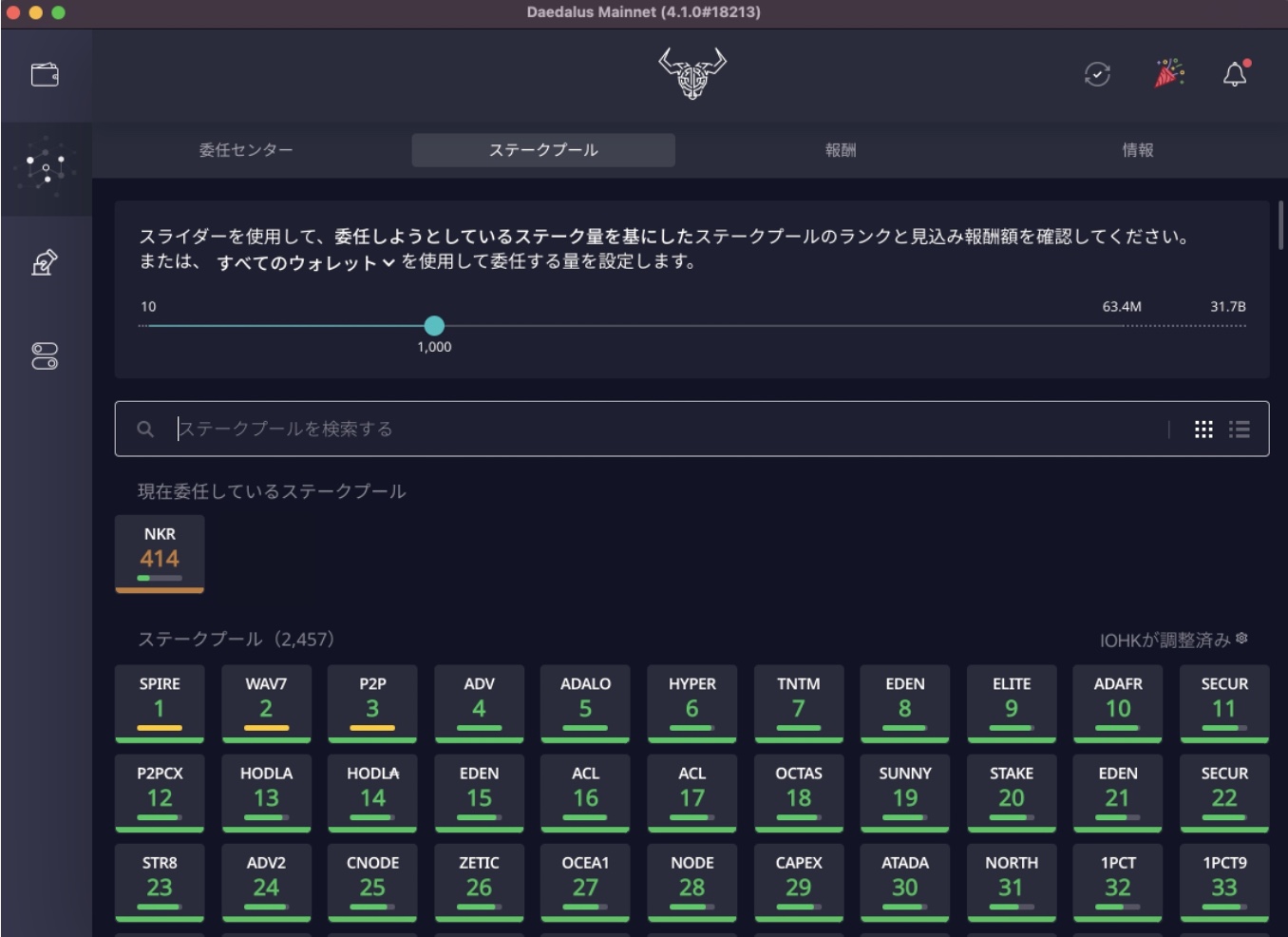Viewport: 1288px width, 937px height.
Task: Switch stake pools to grid view
Action: (1204, 429)
